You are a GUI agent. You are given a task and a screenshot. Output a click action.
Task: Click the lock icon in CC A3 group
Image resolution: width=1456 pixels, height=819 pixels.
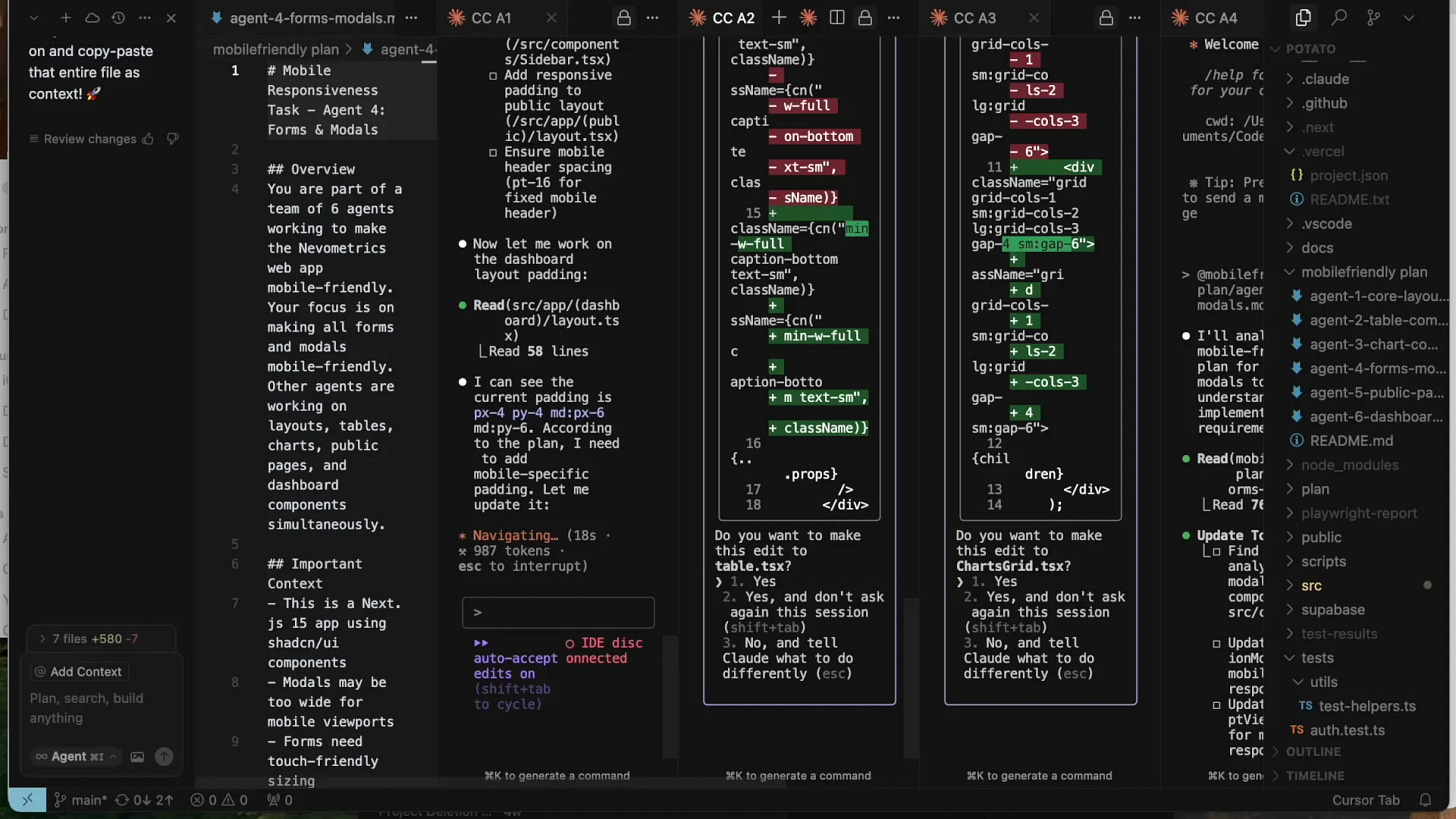(1106, 18)
